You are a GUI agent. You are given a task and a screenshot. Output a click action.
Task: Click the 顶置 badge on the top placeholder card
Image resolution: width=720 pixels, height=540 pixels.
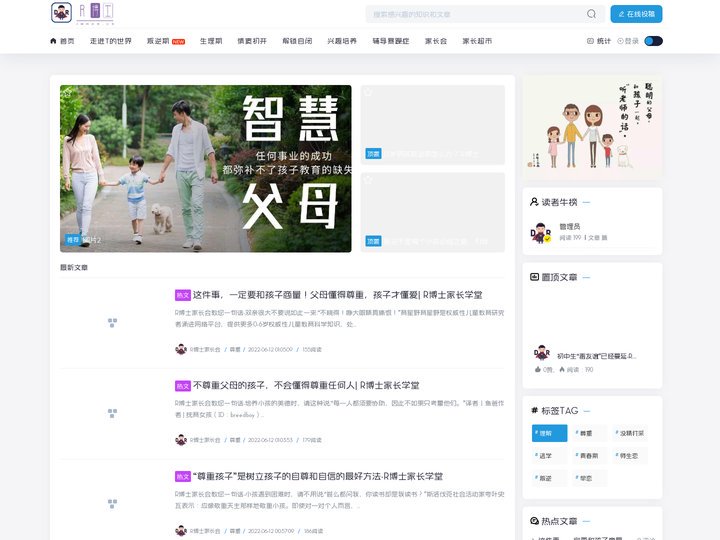(x=373, y=153)
